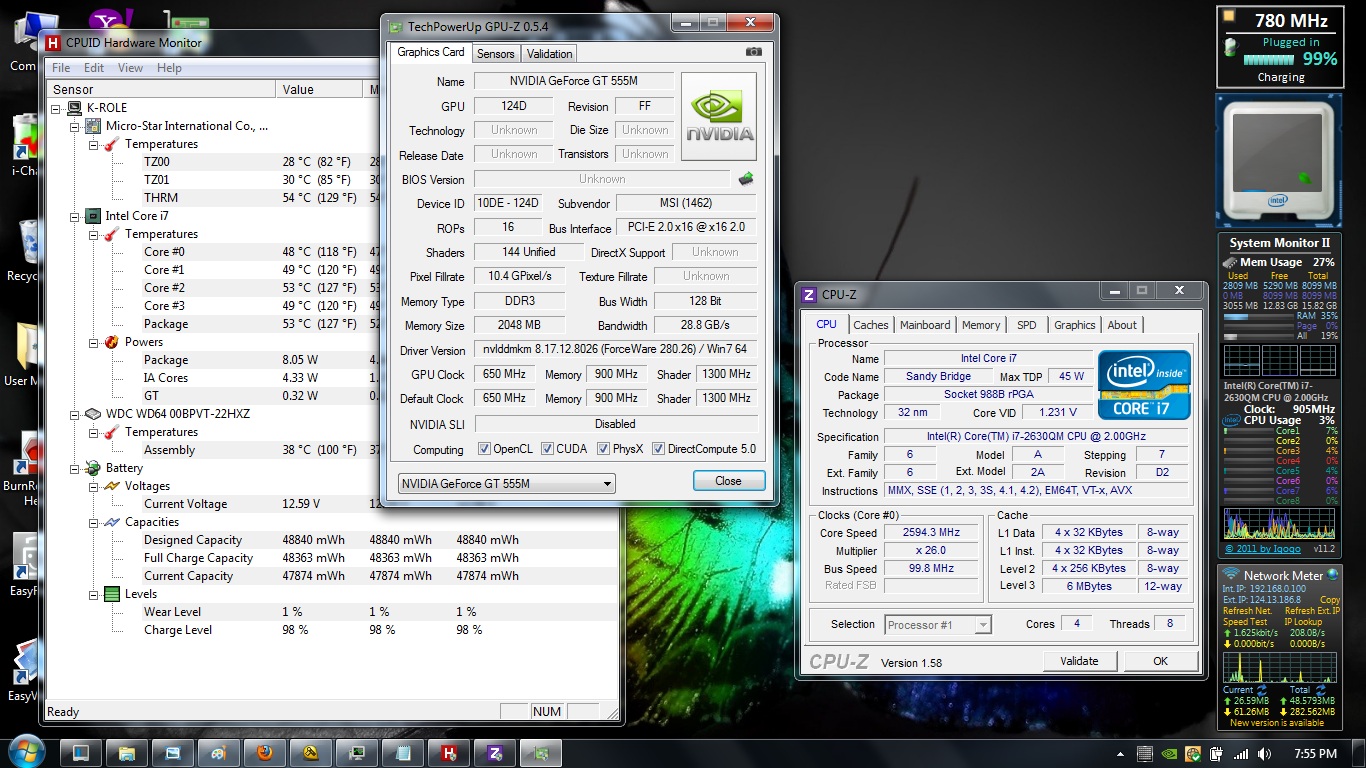Click the BIOS save chip icon
Image resolution: width=1366 pixels, height=768 pixels.
[x=746, y=179]
